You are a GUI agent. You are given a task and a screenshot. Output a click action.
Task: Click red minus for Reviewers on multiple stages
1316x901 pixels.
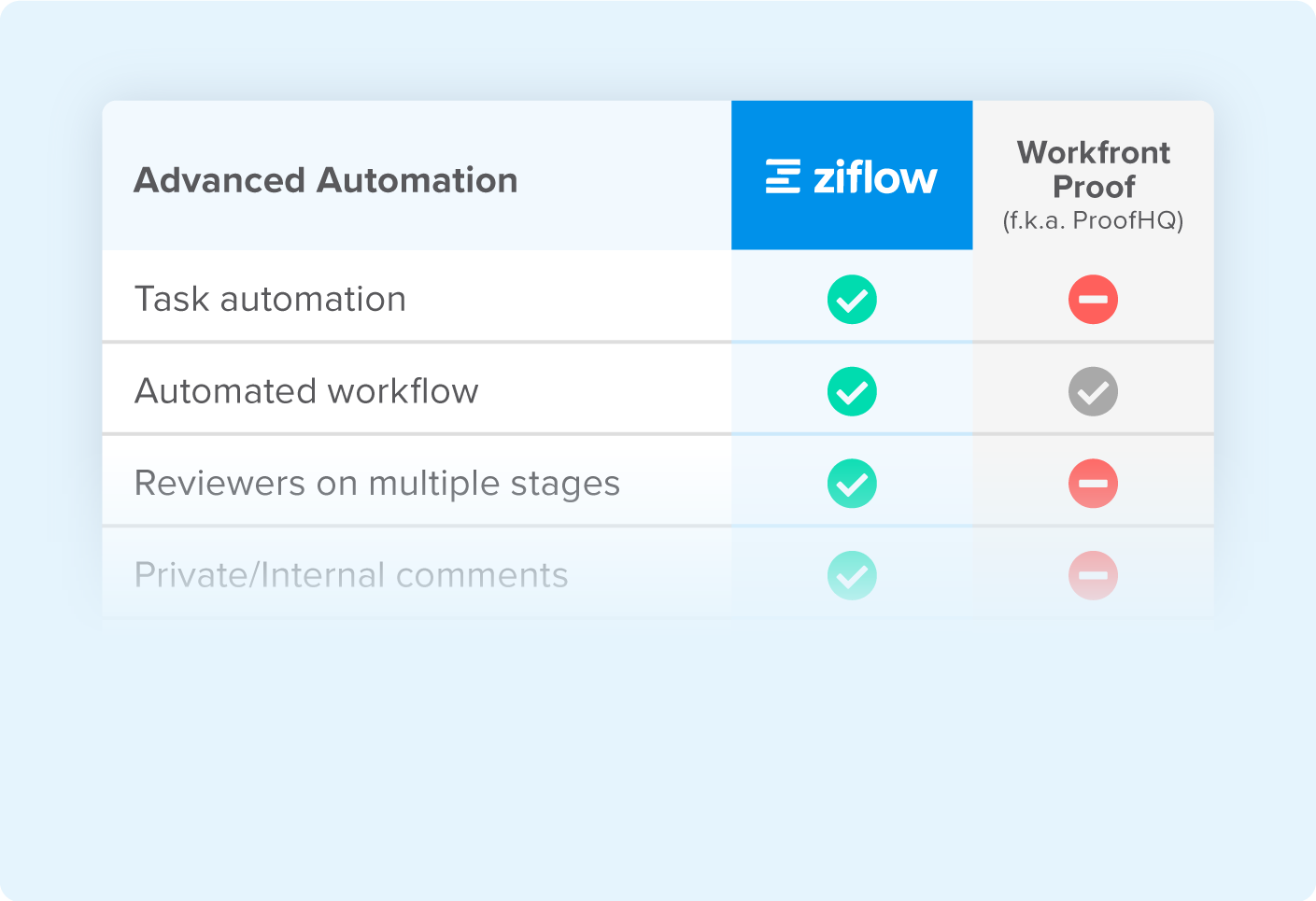(1093, 484)
